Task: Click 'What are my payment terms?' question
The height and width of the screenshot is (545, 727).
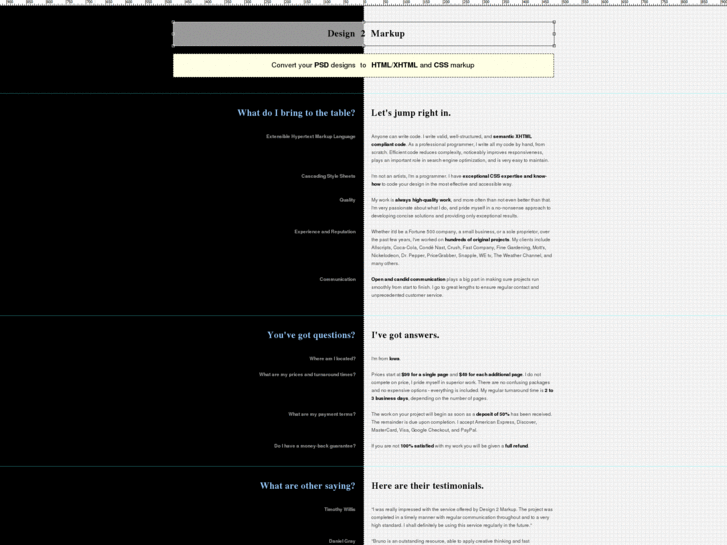Action: [322, 414]
